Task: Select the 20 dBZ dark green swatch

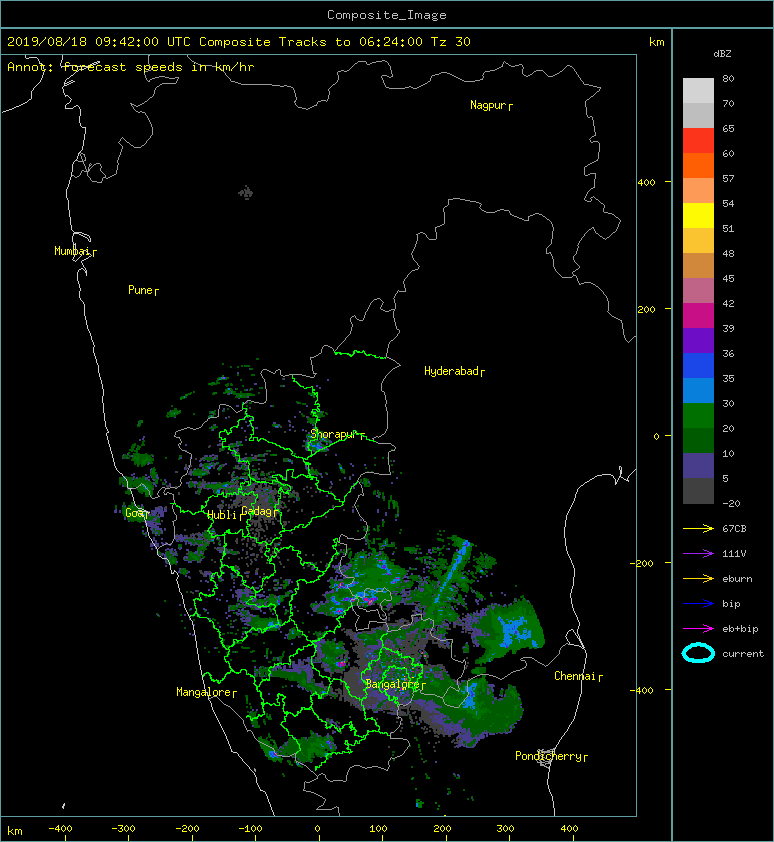Action: point(698,440)
